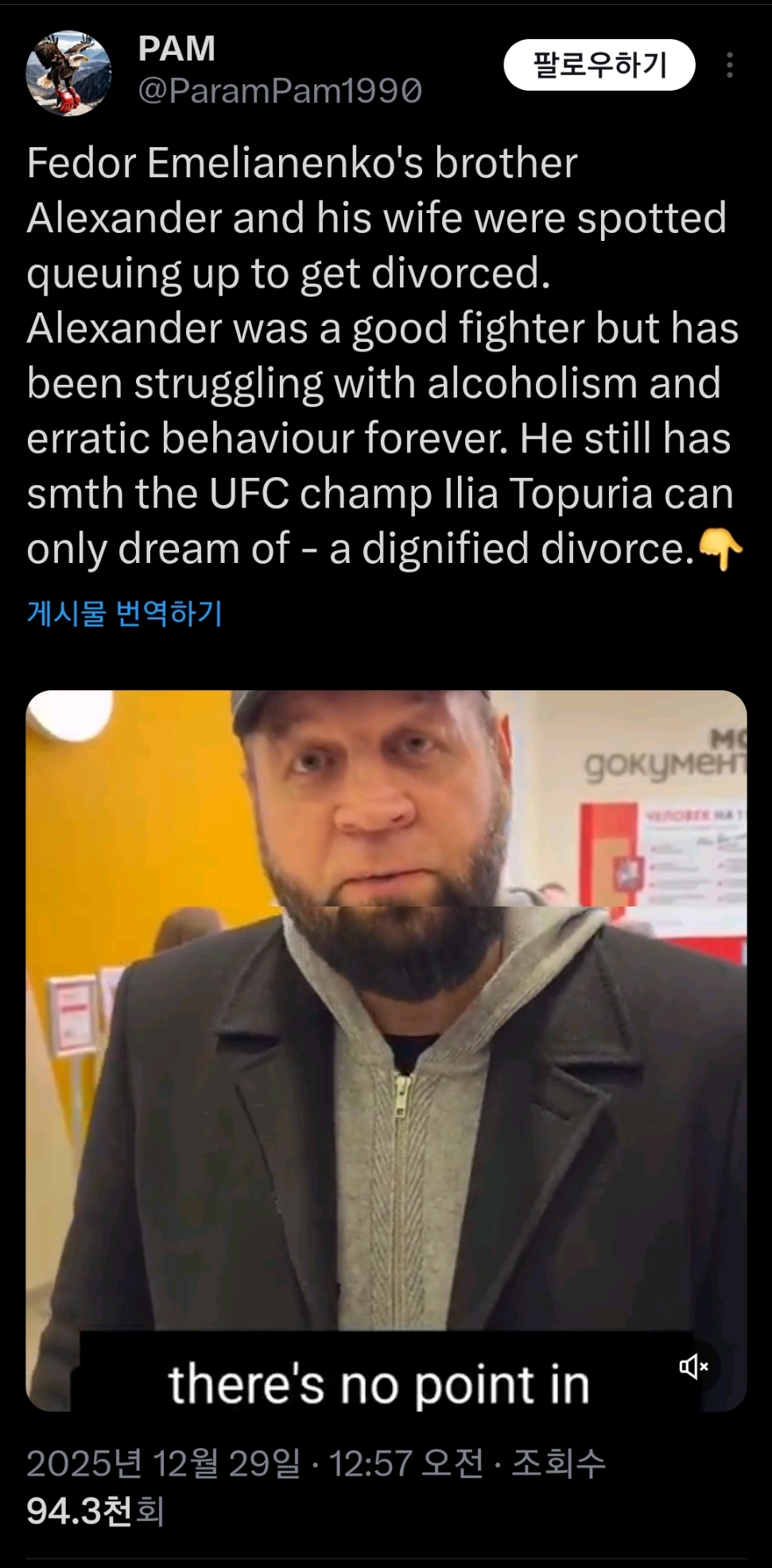
Task: Open the PAM display name profile
Action: (177, 49)
